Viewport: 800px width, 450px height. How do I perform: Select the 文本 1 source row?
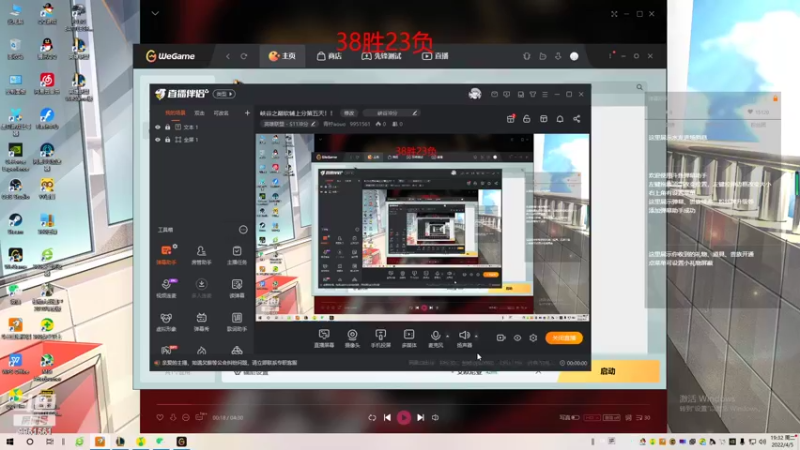[202, 127]
